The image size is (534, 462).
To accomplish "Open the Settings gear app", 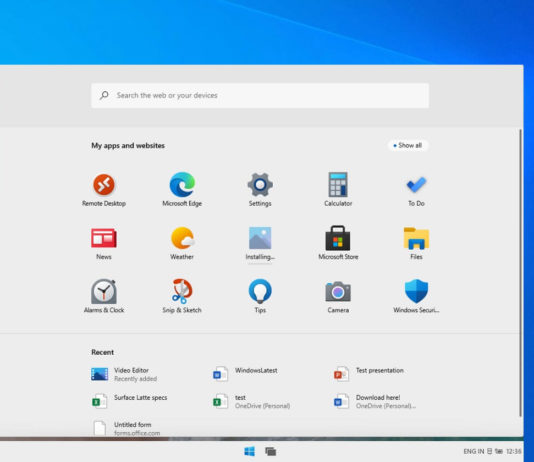I will pyautogui.click(x=260, y=190).
